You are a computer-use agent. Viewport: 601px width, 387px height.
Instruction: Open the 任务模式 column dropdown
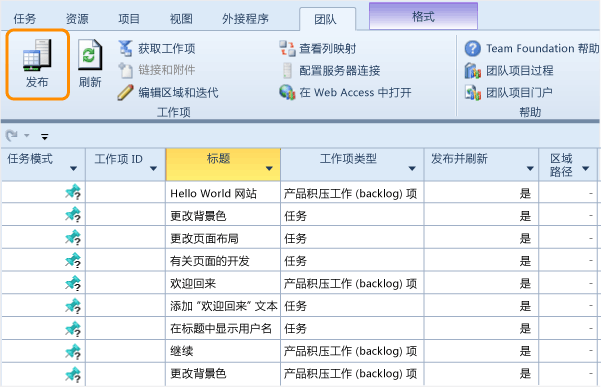[x=74, y=169]
